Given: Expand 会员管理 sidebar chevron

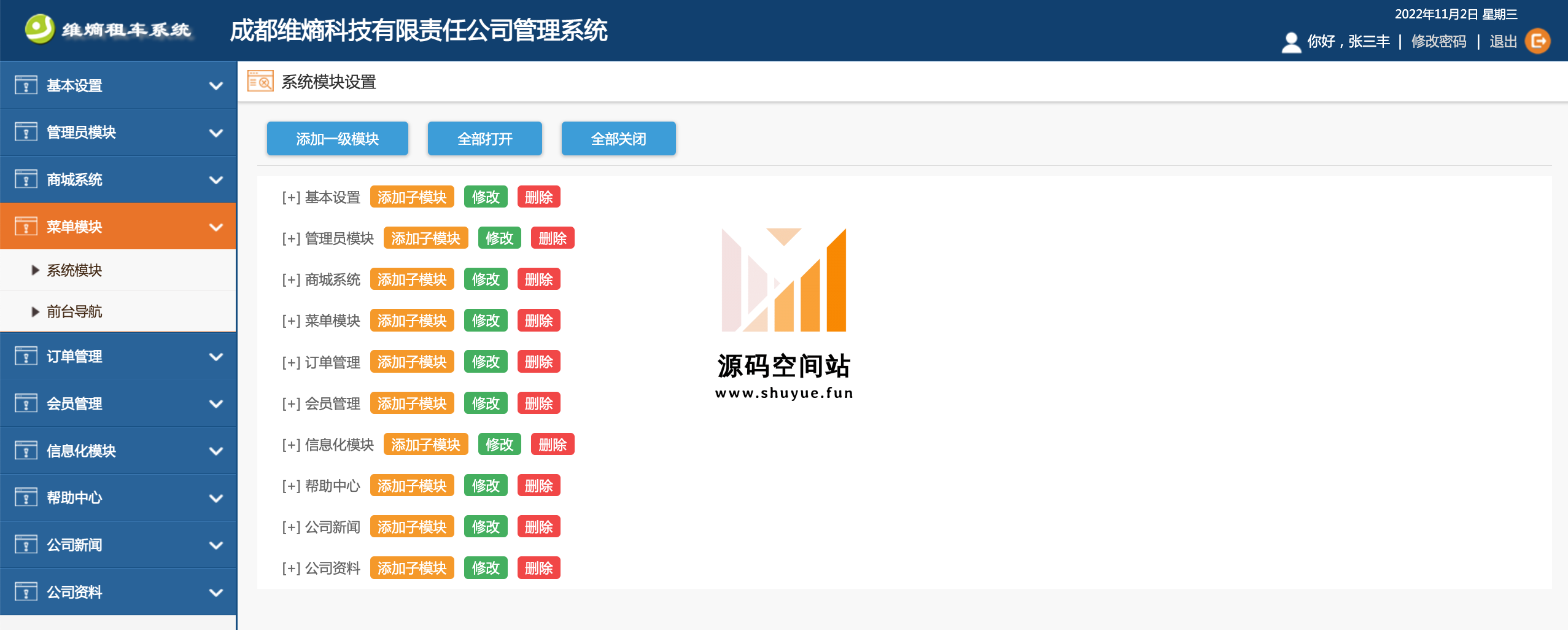Looking at the screenshot, I should tap(216, 404).
